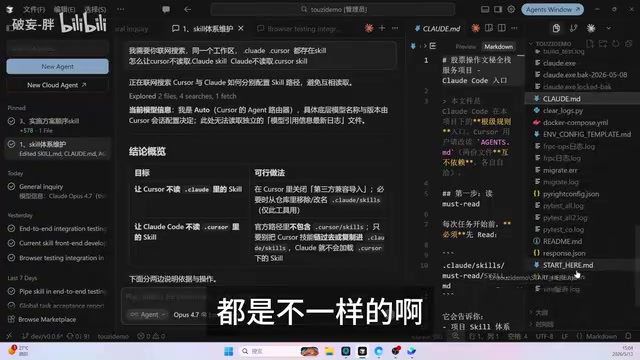Image resolution: width=640 pixels, height=360 pixels.
Task: Expand the sidebar views dropdown chevron
Action: coord(609,28)
